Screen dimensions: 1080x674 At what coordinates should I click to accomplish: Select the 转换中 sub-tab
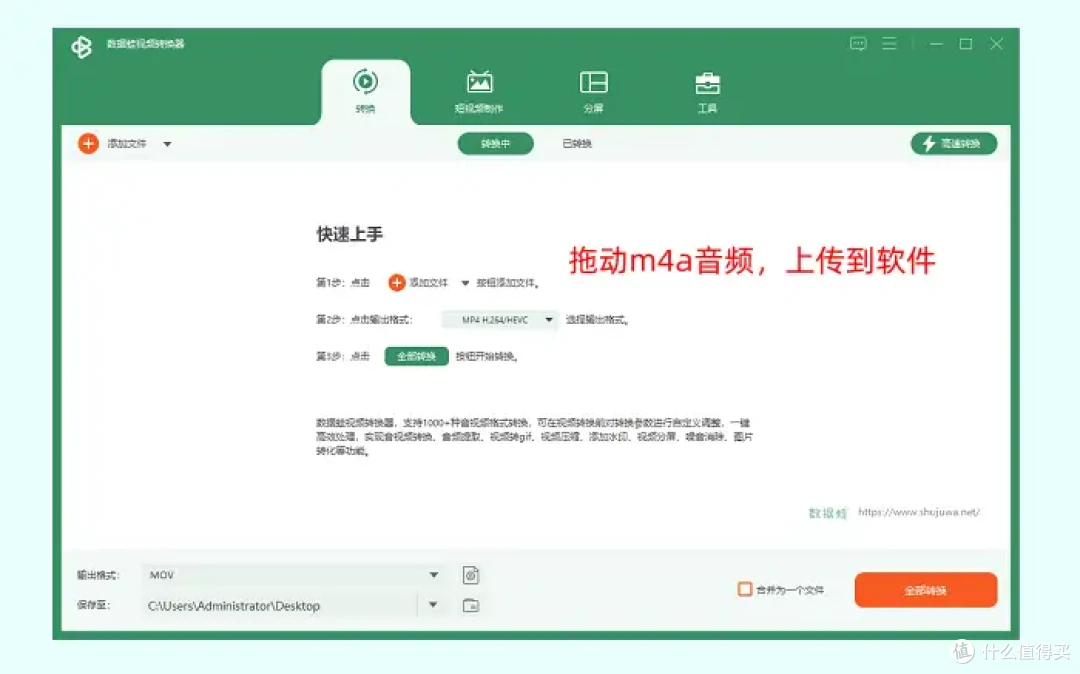(x=495, y=144)
